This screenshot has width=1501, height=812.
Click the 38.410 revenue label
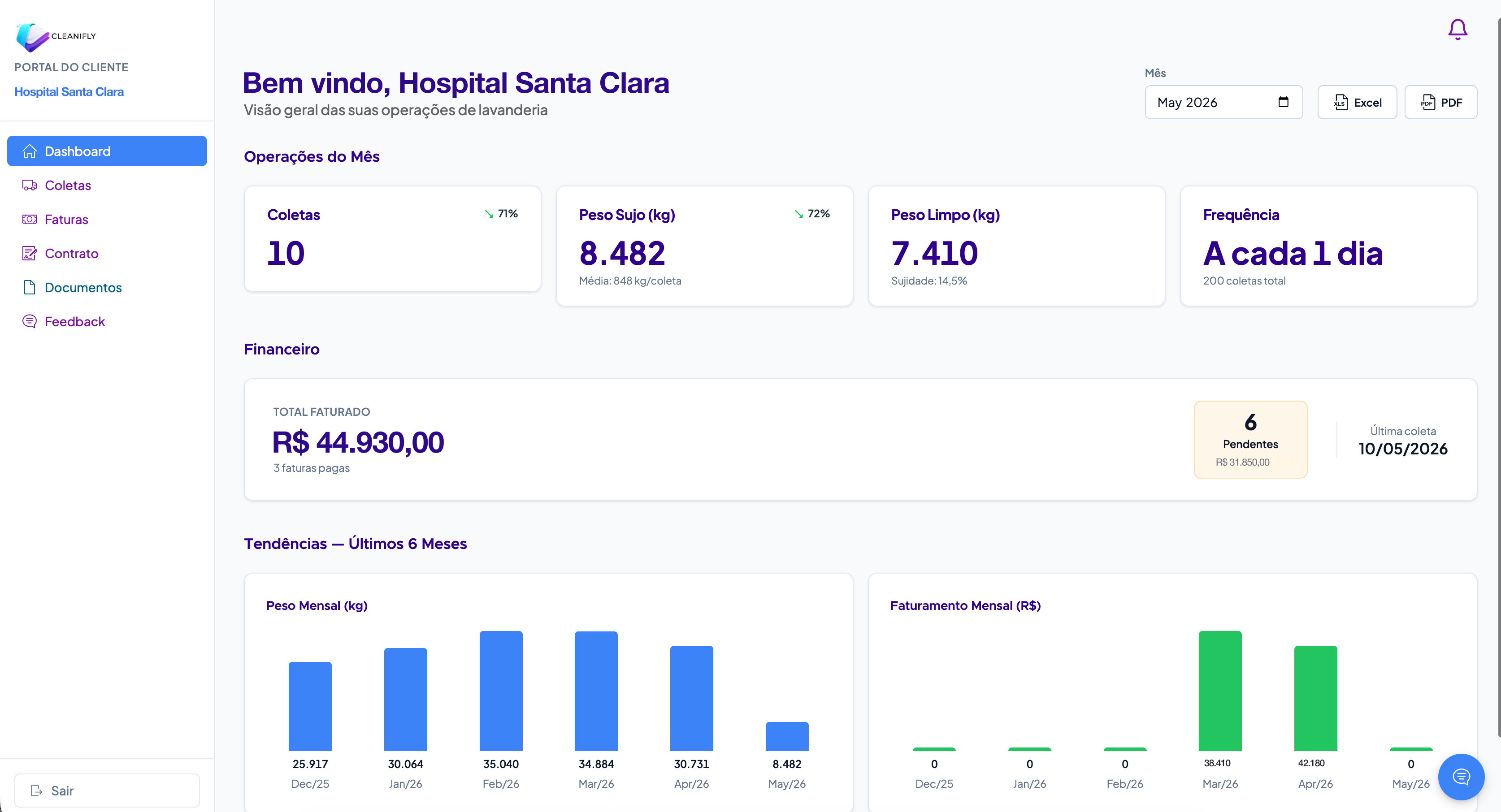[1217, 763]
